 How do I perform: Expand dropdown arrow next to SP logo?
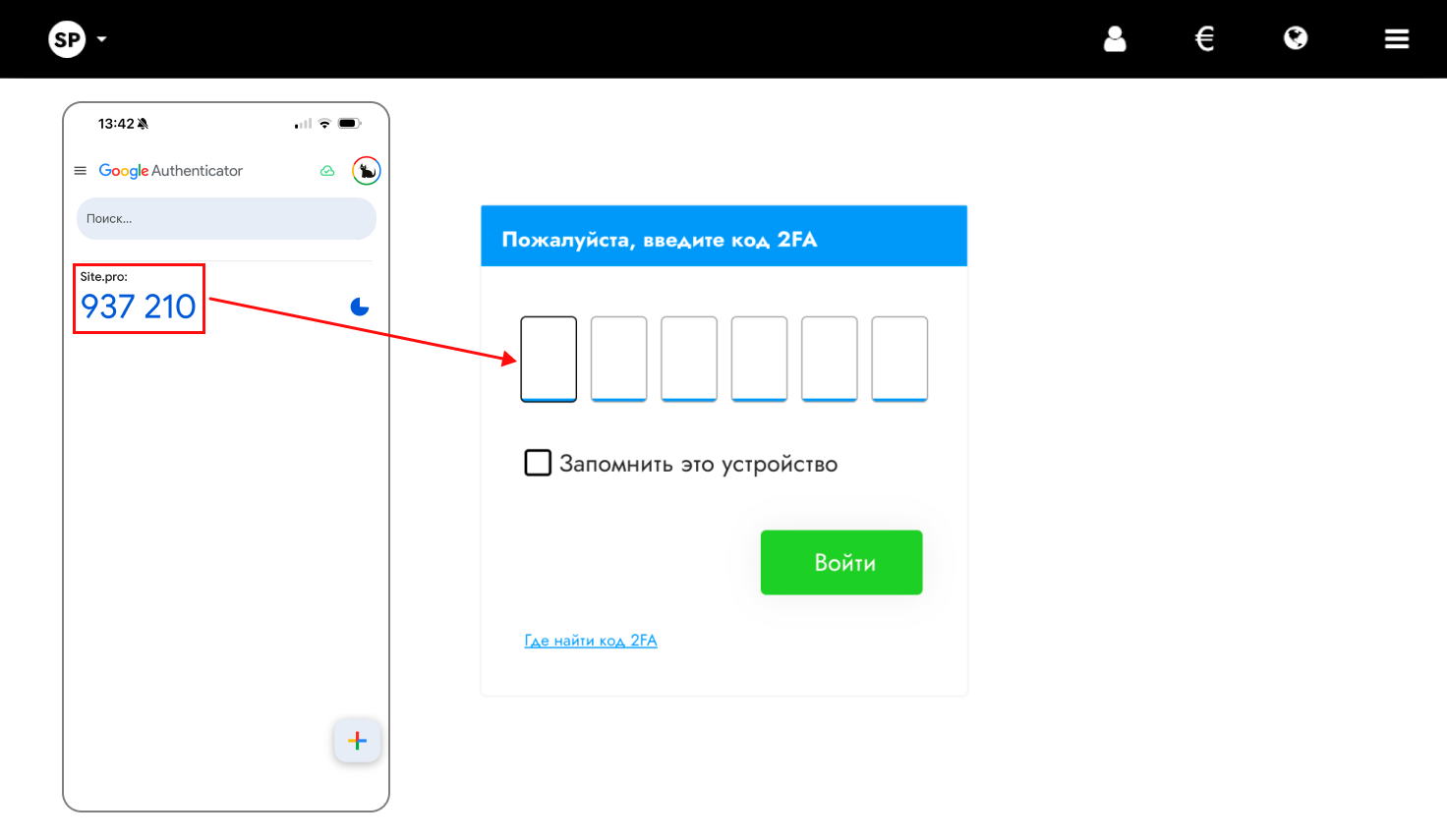click(101, 40)
